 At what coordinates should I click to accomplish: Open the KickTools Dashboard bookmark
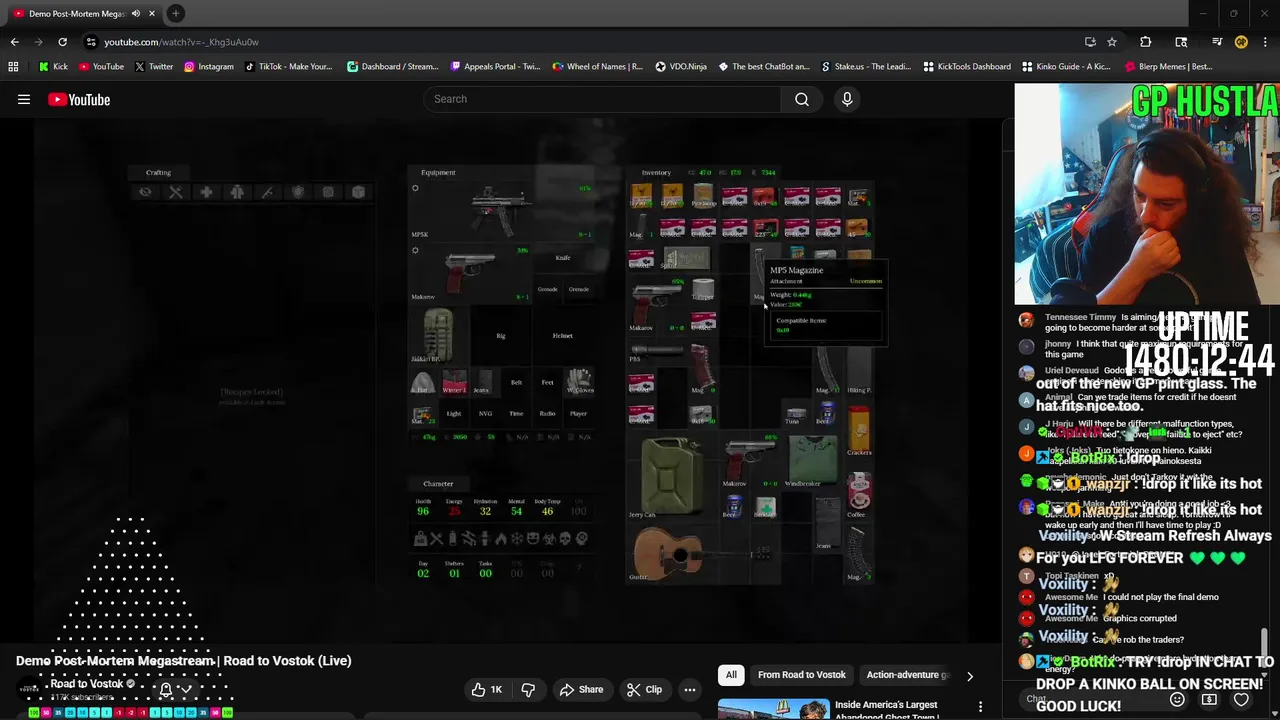click(x=967, y=66)
